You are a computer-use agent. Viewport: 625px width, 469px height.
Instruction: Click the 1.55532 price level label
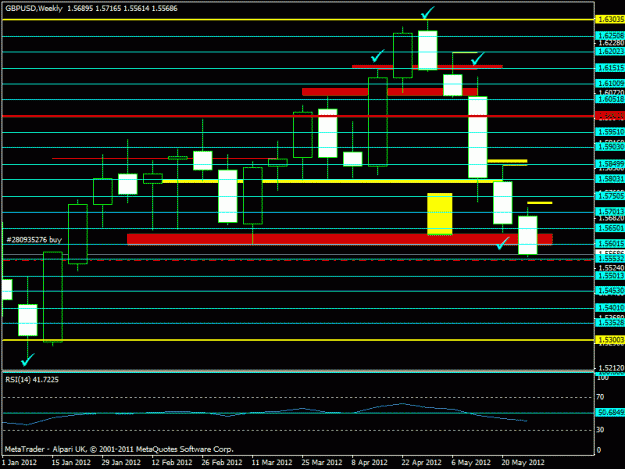[x=610, y=259]
